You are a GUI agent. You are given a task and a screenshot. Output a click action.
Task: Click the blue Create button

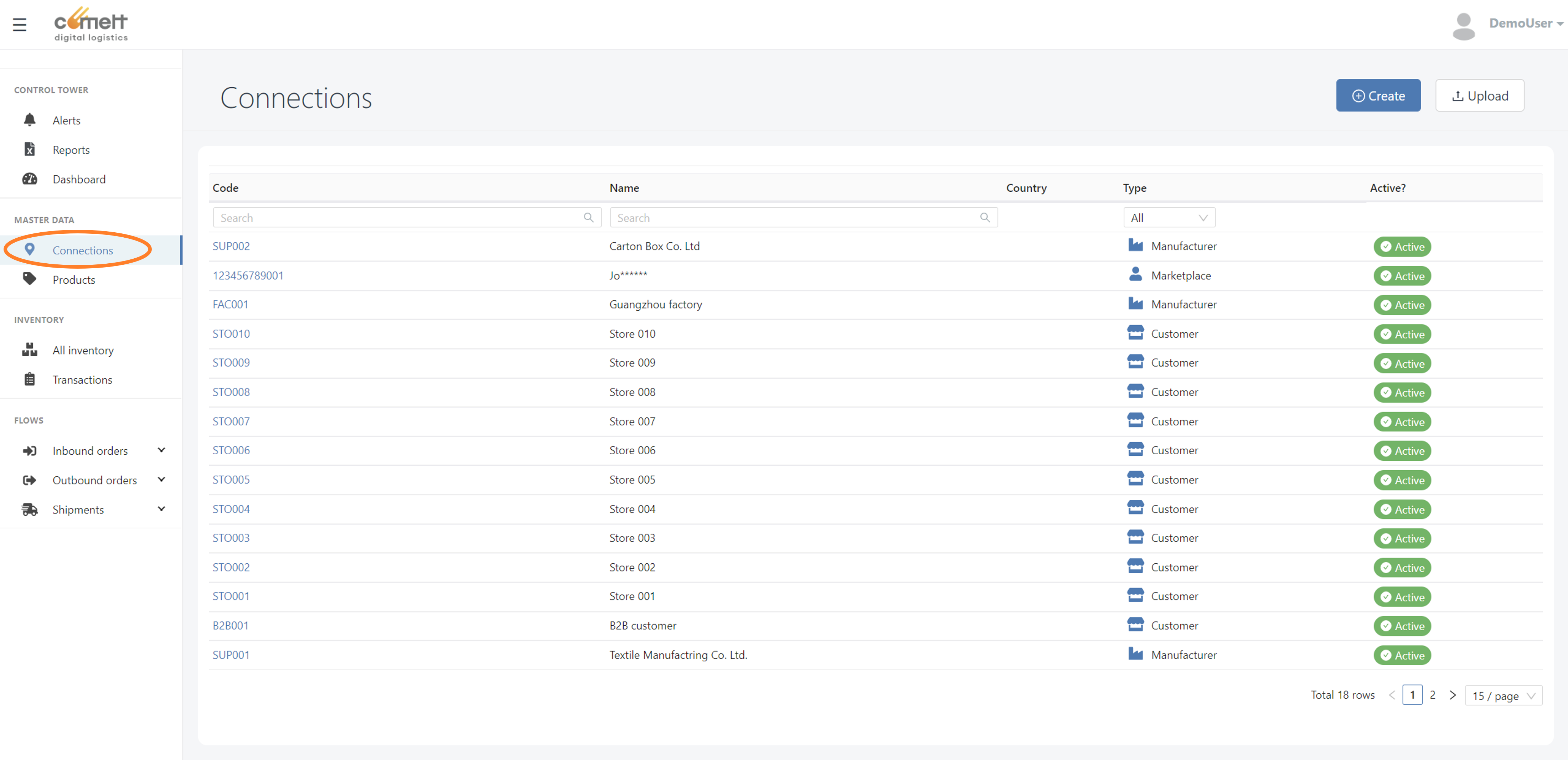[1378, 95]
